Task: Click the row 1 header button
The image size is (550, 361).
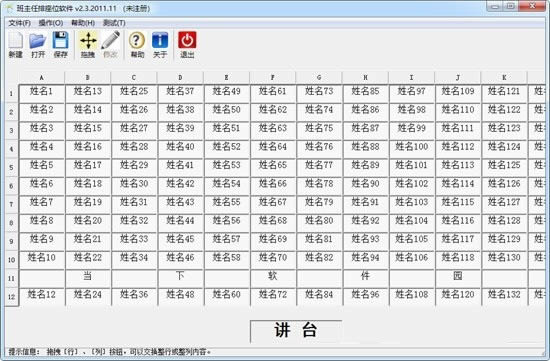Action: [11, 93]
